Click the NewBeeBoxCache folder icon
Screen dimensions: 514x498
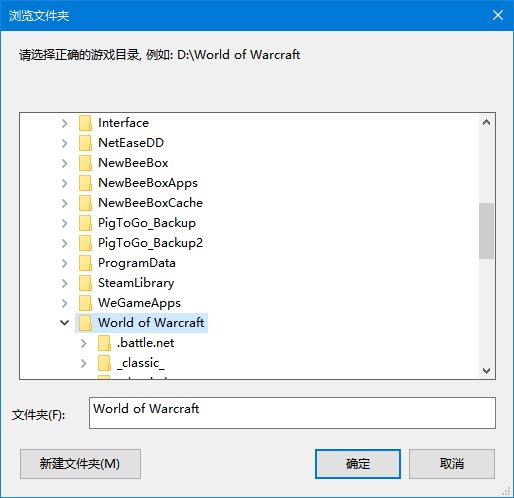tap(85, 203)
